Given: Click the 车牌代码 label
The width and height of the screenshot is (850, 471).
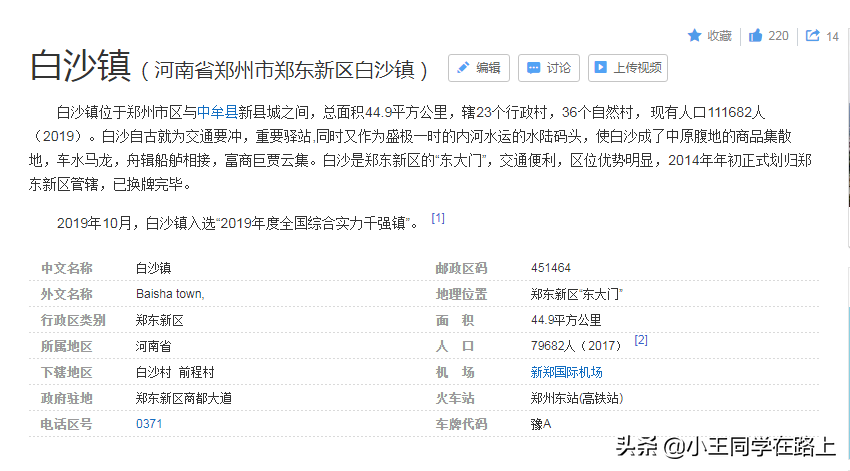Looking at the screenshot, I should (461, 424).
